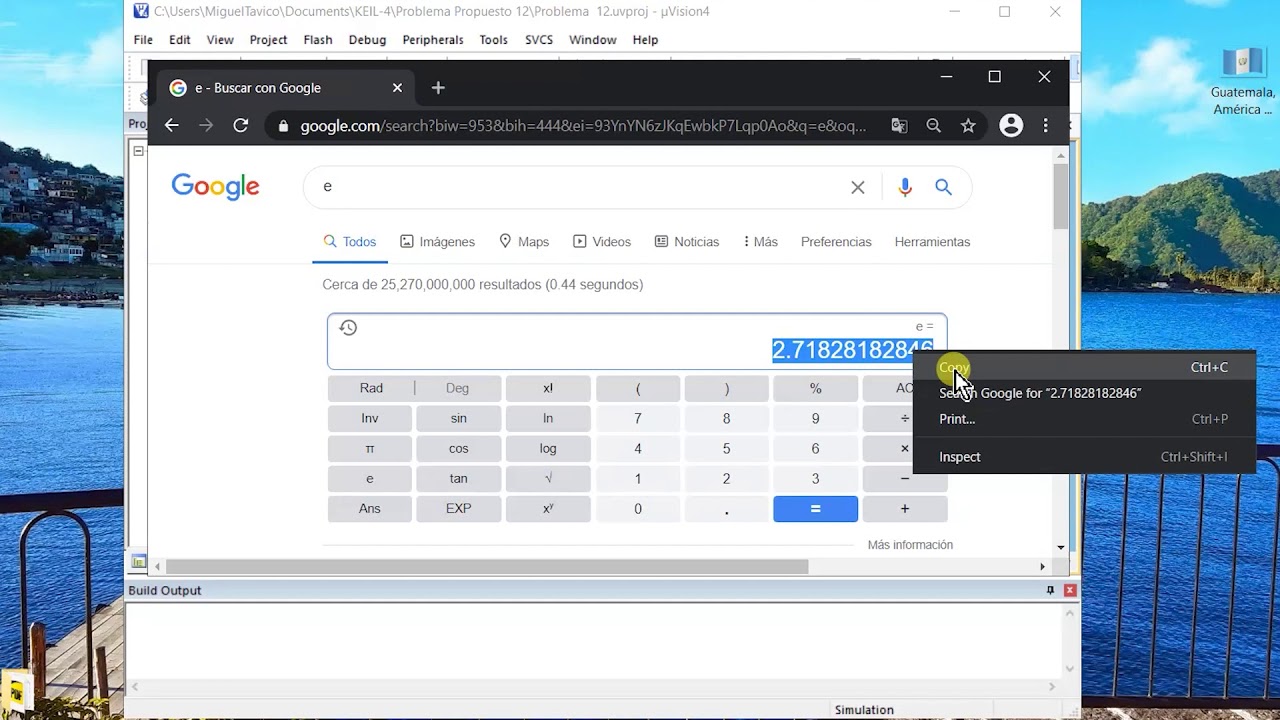This screenshot has width=1280, height=720.
Task: Click the cos function key
Action: click(458, 448)
